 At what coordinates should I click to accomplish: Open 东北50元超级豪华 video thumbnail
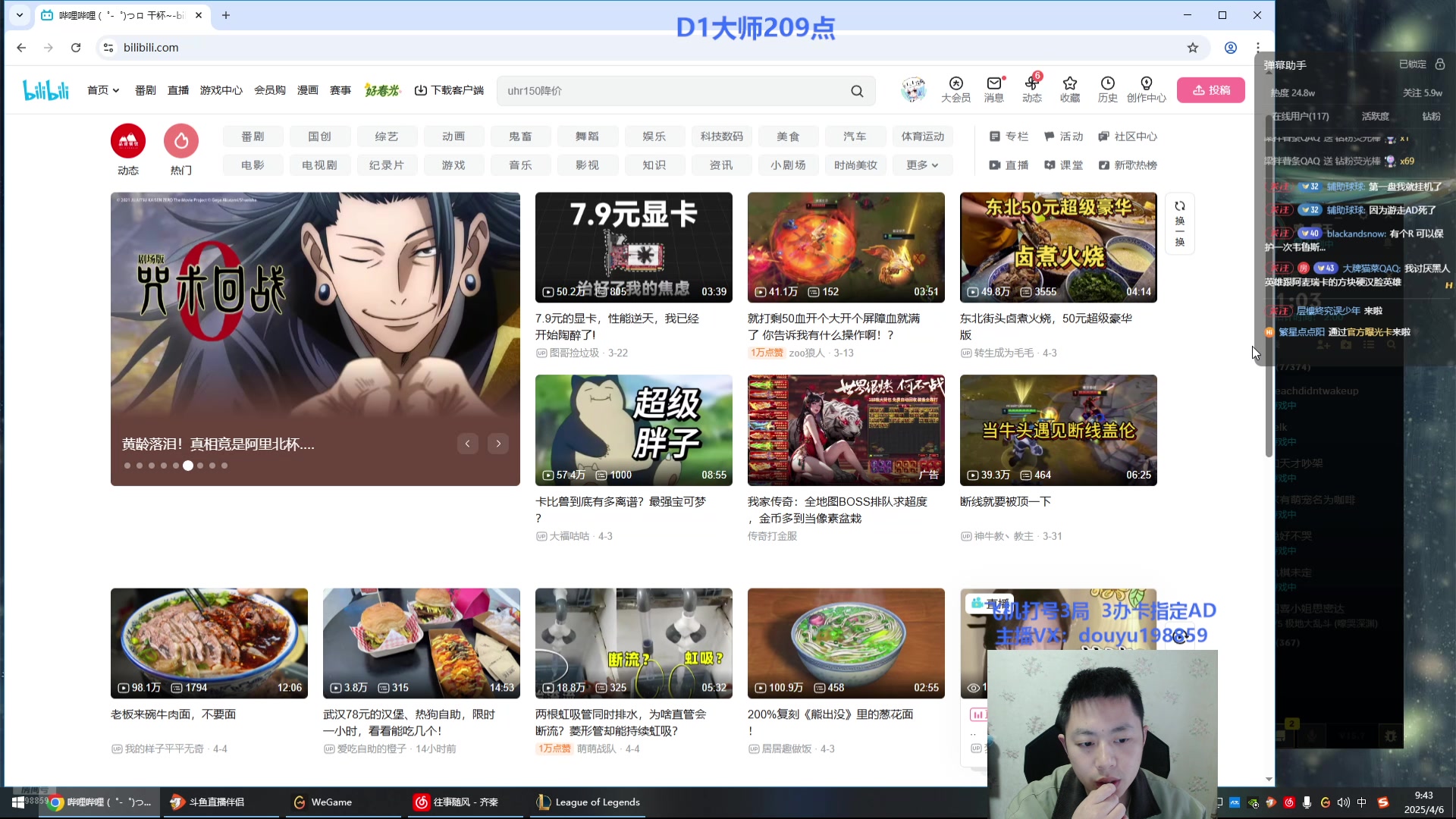[x=1059, y=247]
